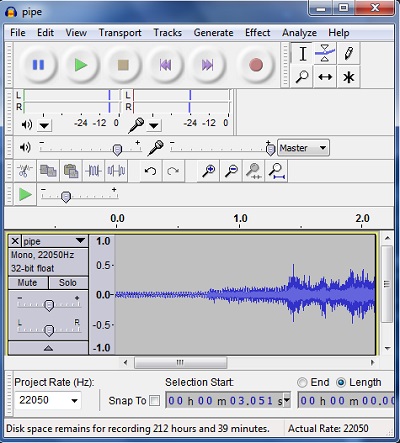Viewport: 400px width, 443px height.
Task: Open the Effect menu
Action: tap(258, 33)
